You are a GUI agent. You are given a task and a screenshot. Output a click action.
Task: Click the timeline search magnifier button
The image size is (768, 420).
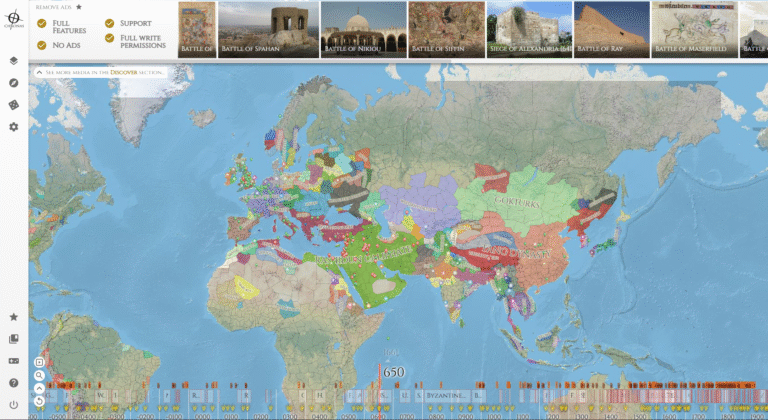[x=39, y=375]
